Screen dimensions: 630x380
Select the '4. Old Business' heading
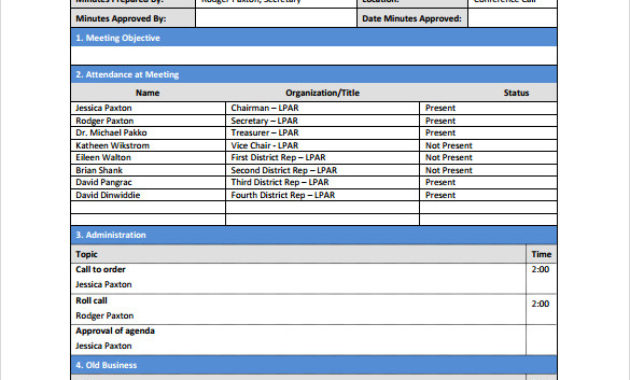[106, 365]
